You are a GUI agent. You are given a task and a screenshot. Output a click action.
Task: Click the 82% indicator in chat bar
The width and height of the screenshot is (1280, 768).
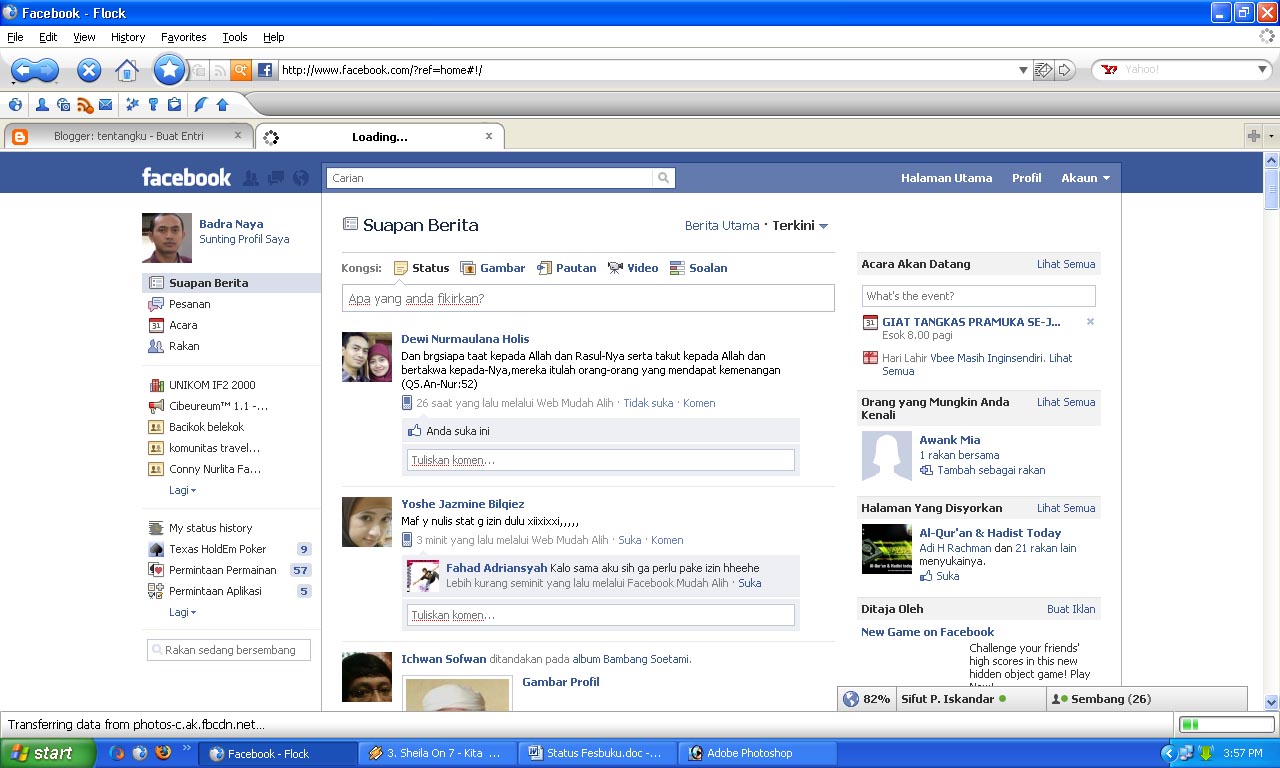[x=867, y=699]
